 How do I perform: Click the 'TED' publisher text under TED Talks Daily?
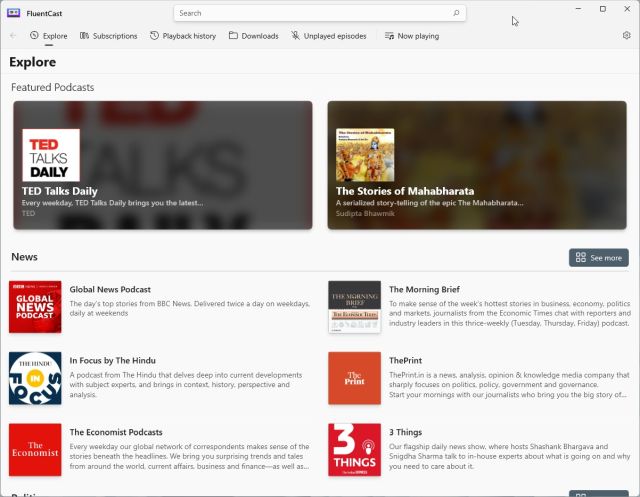pyautogui.click(x=29, y=213)
